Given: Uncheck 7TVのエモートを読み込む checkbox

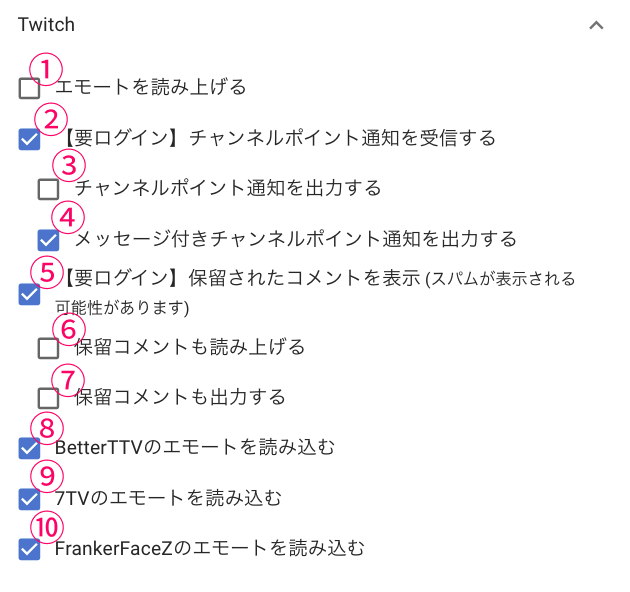Looking at the screenshot, I should click(x=29, y=498).
